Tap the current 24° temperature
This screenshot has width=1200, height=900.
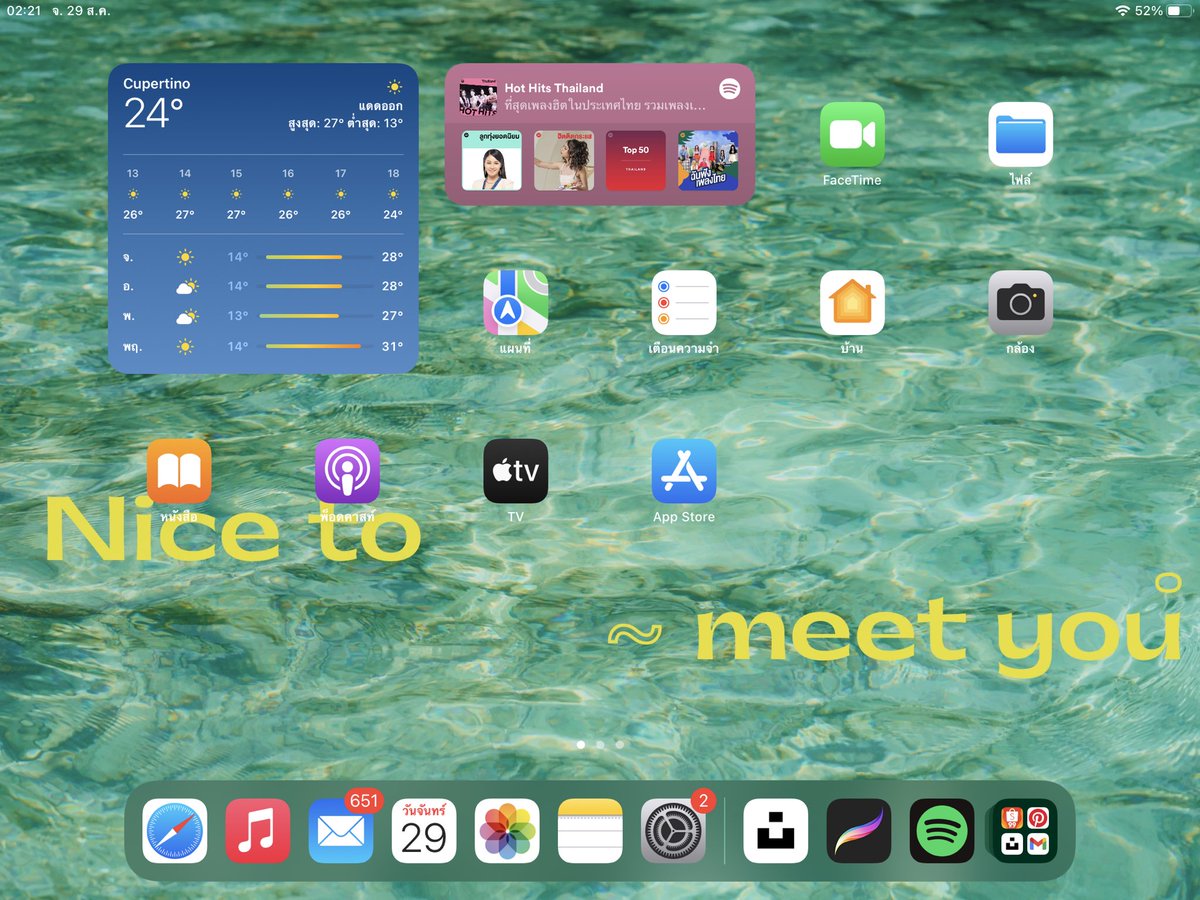153,114
